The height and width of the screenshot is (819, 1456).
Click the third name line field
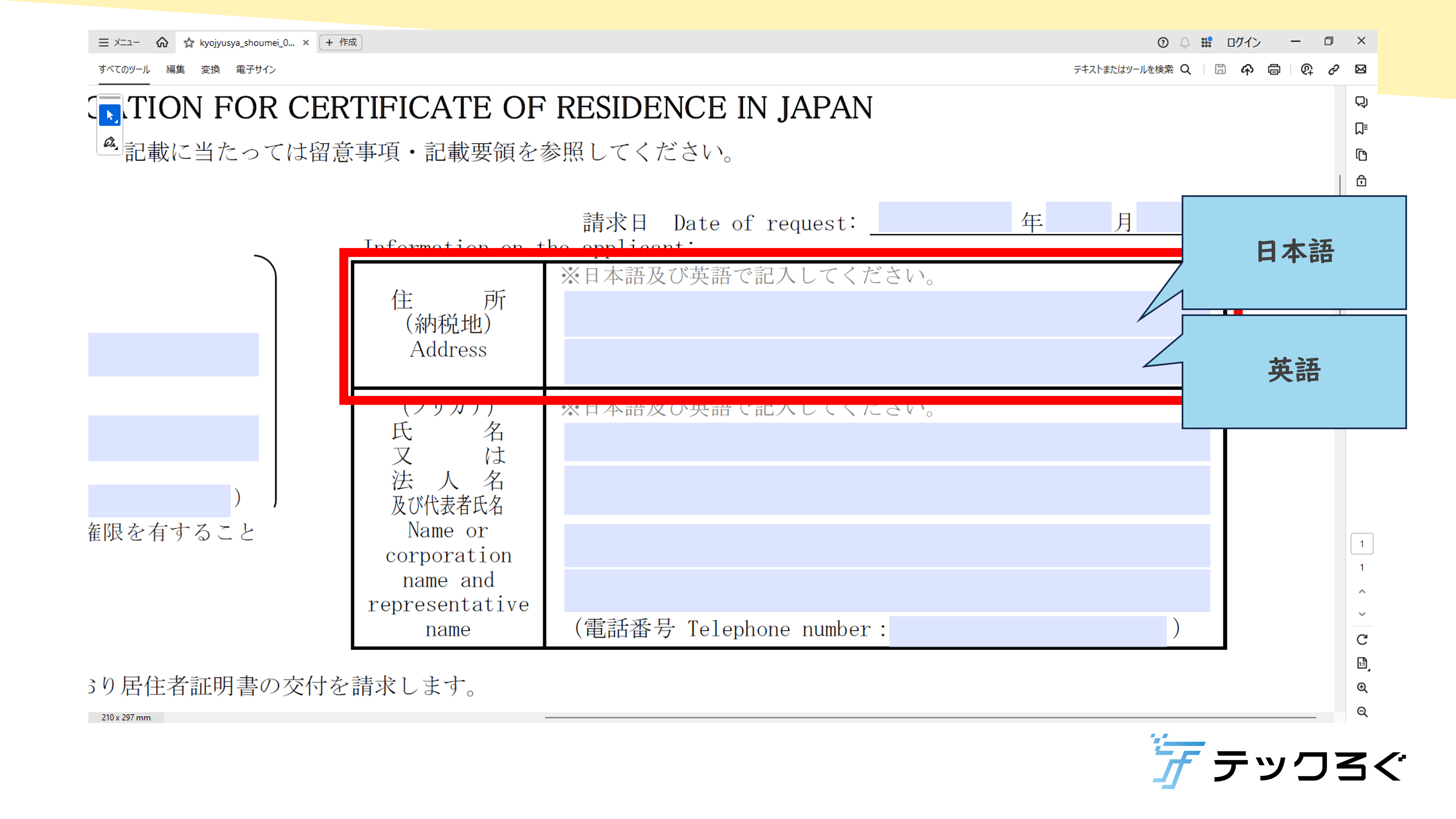pos(887,545)
